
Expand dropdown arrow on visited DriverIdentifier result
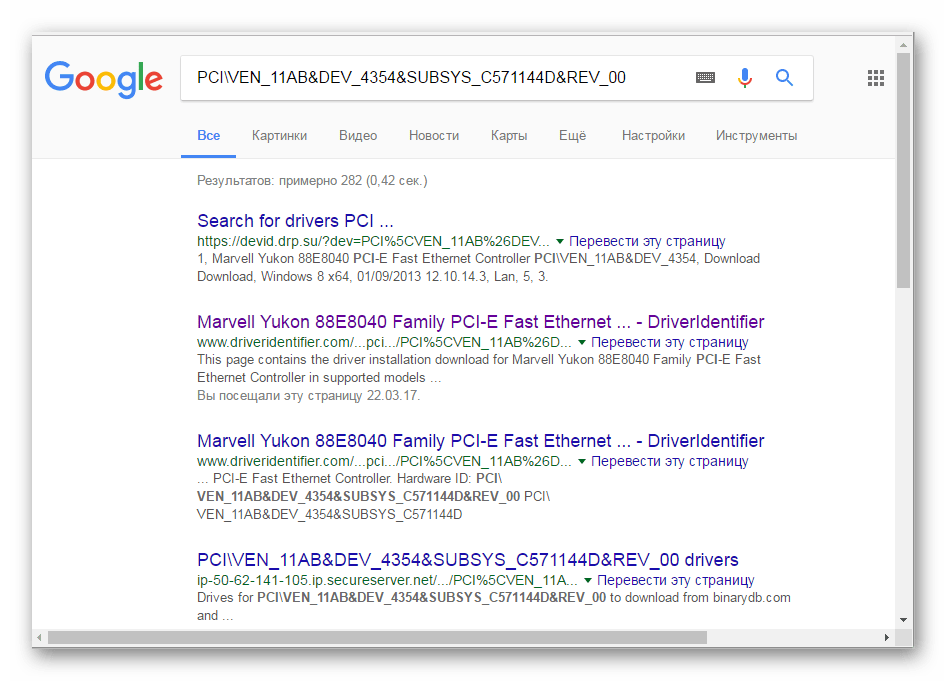click(x=583, y=342)
